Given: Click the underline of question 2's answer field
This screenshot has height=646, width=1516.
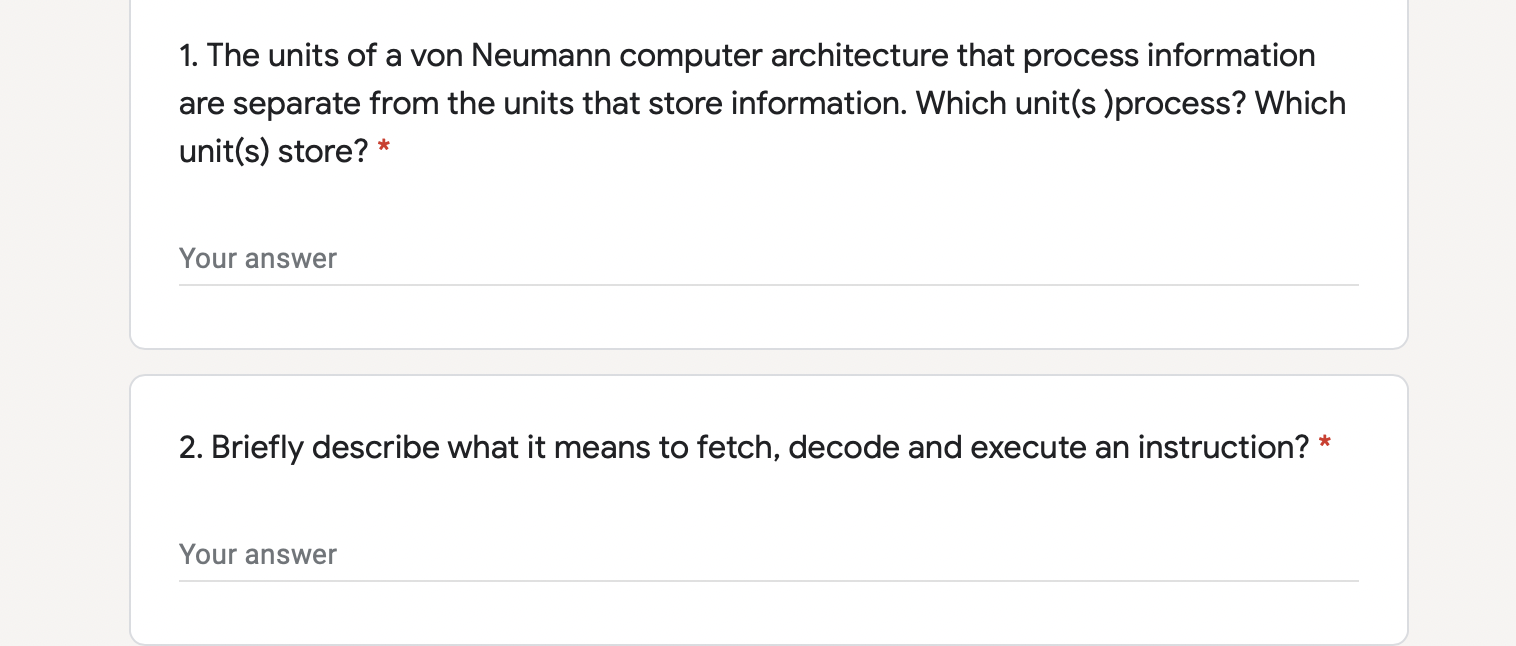Looking at the screenshot, I should click(x=770, y=580).
